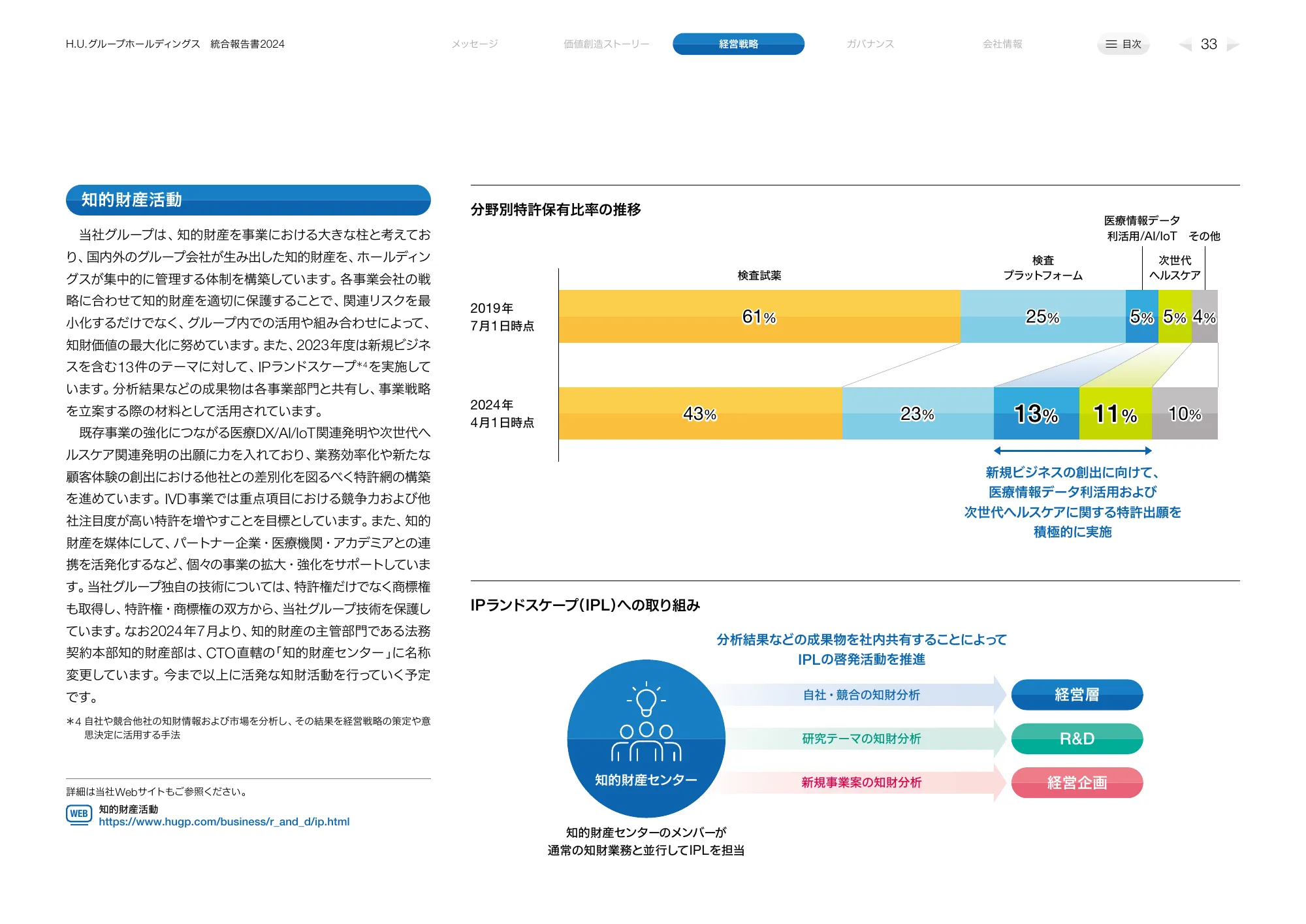Click the 10% gray bar segment
This screenshot has height=924, width=1306.
pos(1185,413)
